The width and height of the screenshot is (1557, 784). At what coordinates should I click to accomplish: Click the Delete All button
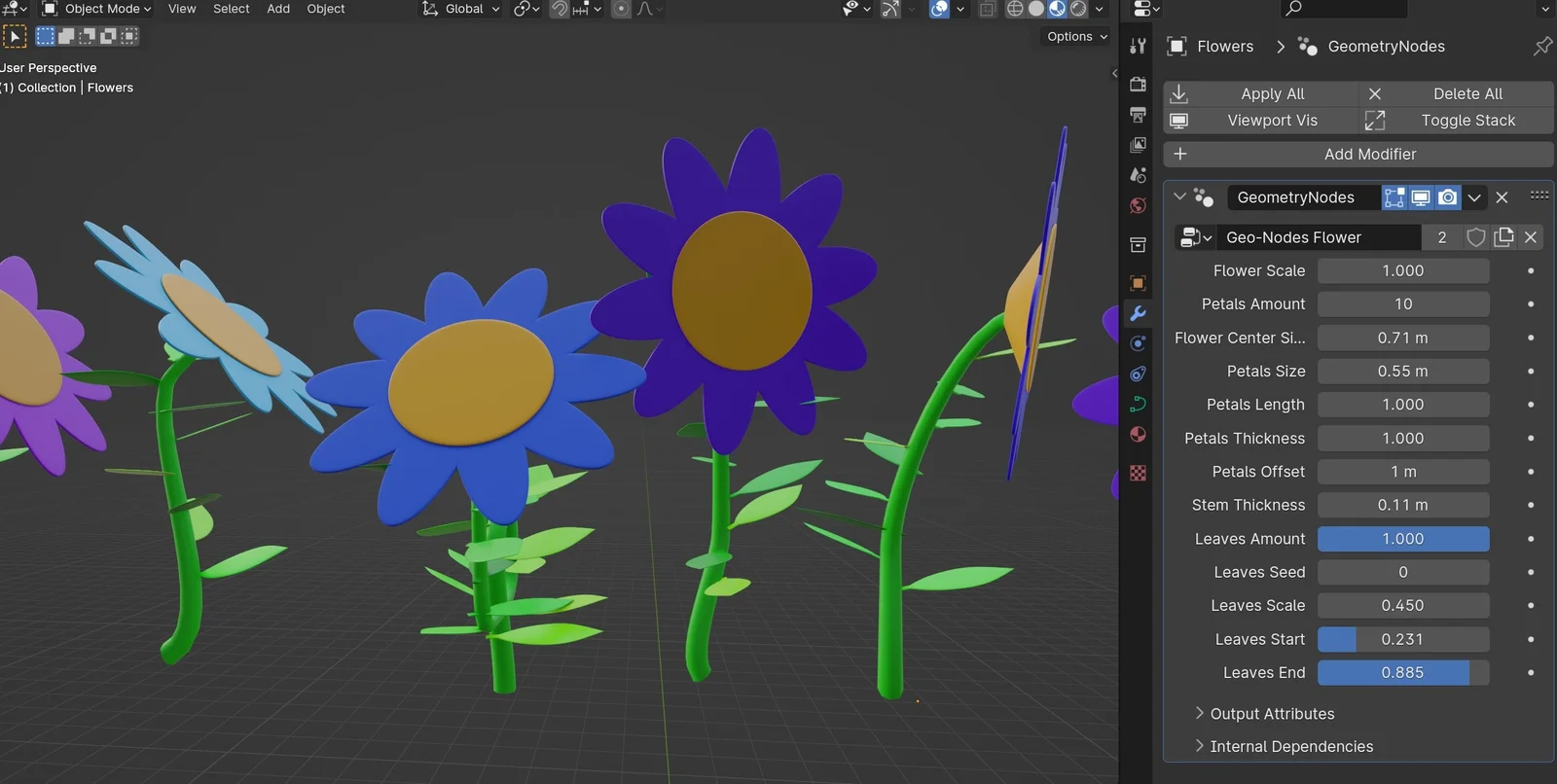[x=1456, y=93]
